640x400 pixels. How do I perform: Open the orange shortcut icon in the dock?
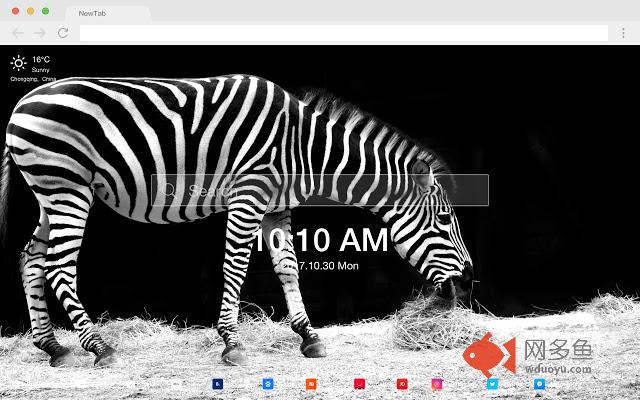[311, 384]
